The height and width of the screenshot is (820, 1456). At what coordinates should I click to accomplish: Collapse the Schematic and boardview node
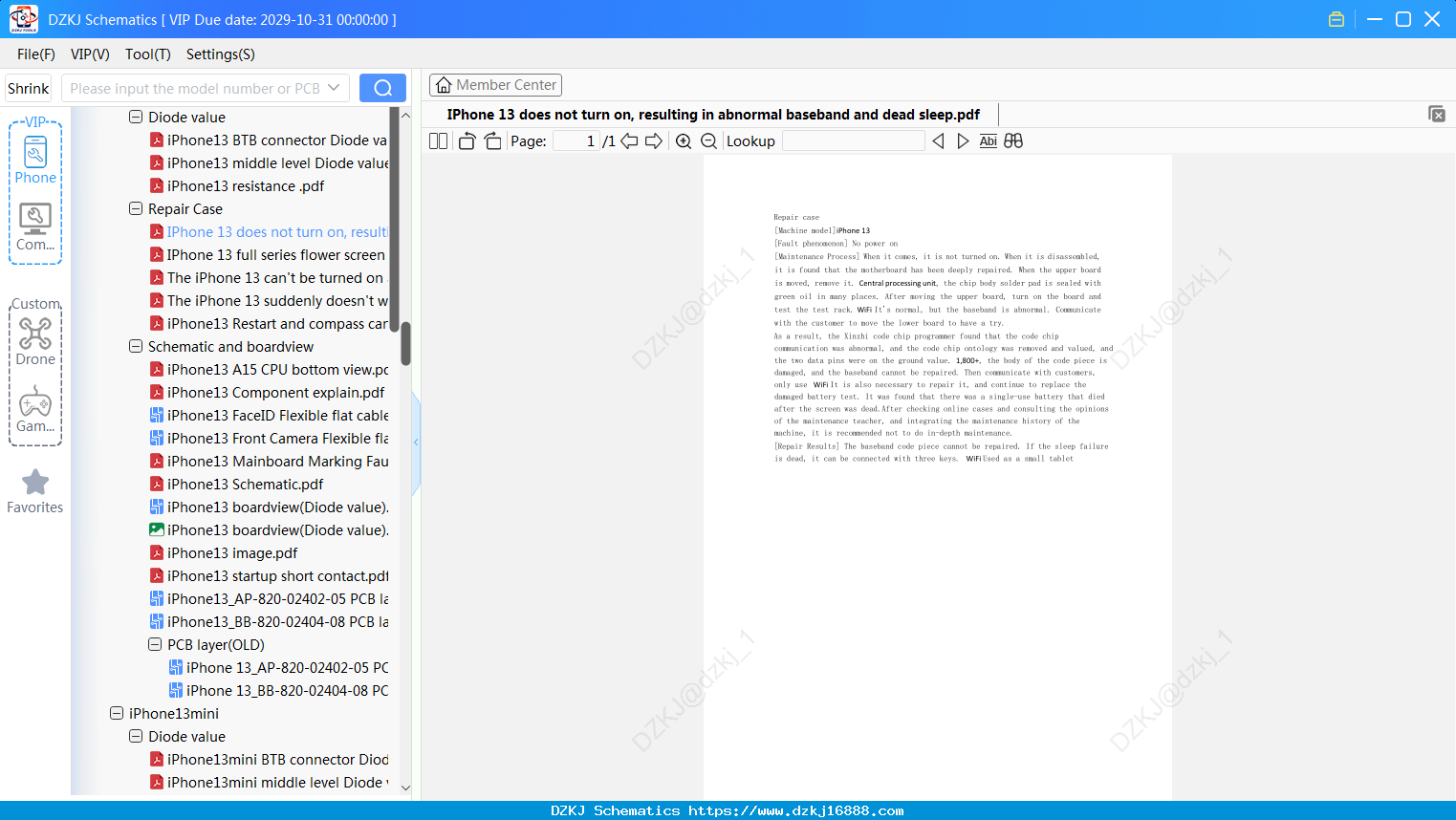(136, 346)
